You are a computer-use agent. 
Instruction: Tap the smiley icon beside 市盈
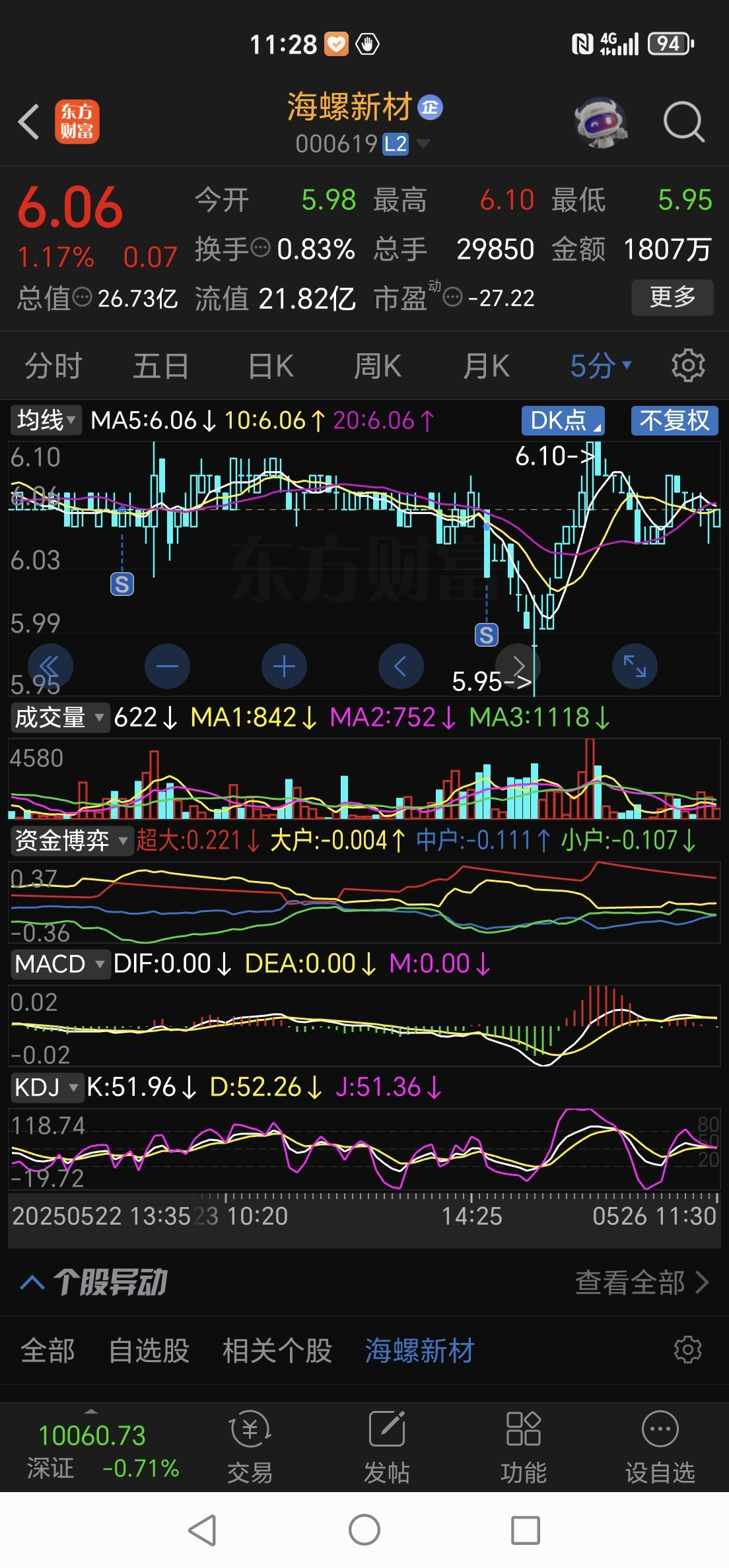[x=452, y=298]
